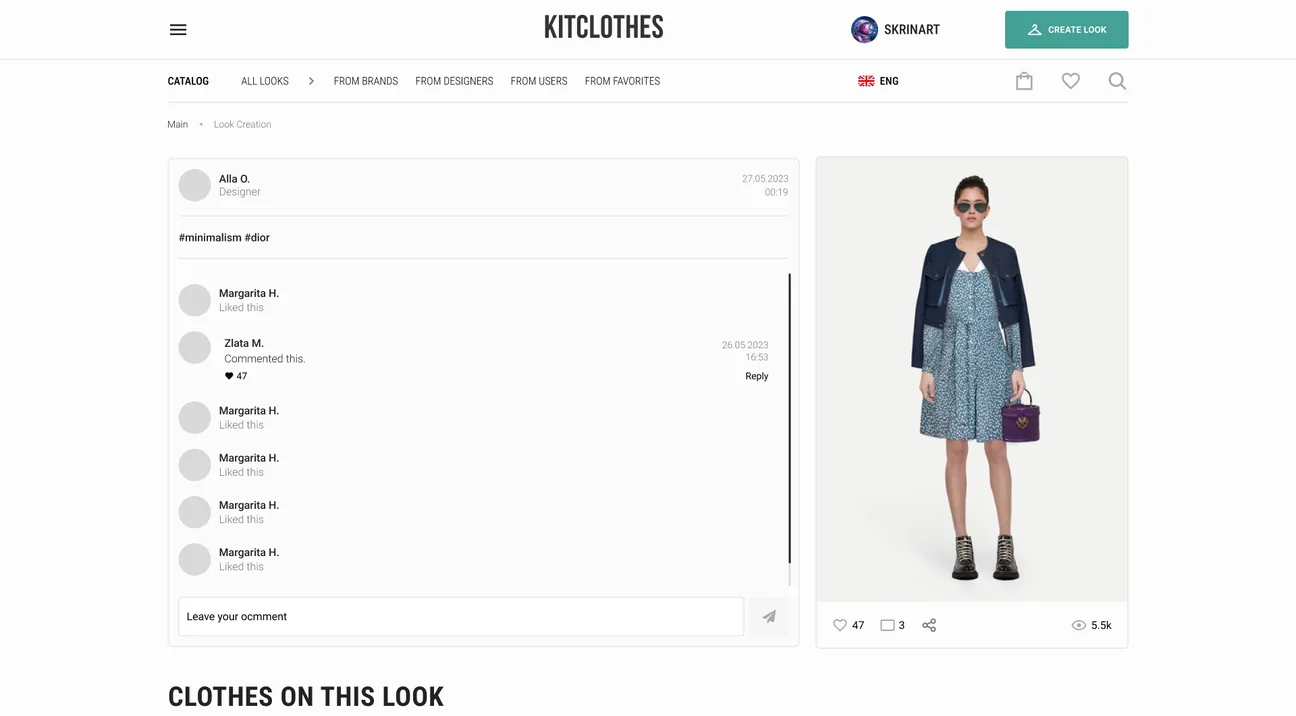Open the ENG language selector
This screenshot has height=716, width=1296.
click(878, 81)
